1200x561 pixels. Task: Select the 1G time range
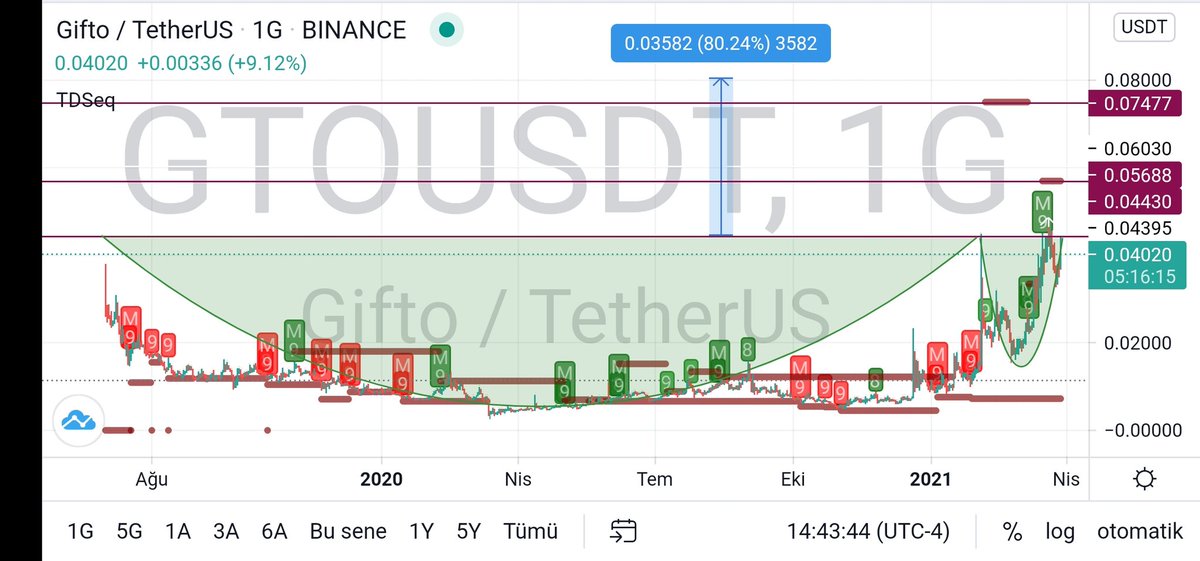tap(80, 531)
